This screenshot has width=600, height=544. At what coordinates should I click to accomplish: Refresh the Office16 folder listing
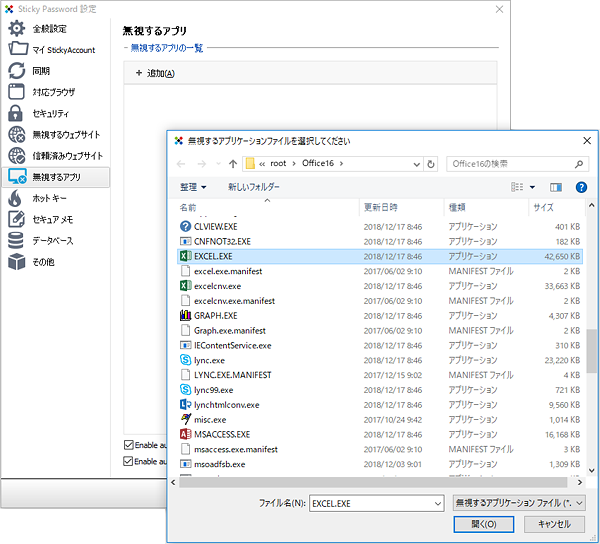coord(431,164)
